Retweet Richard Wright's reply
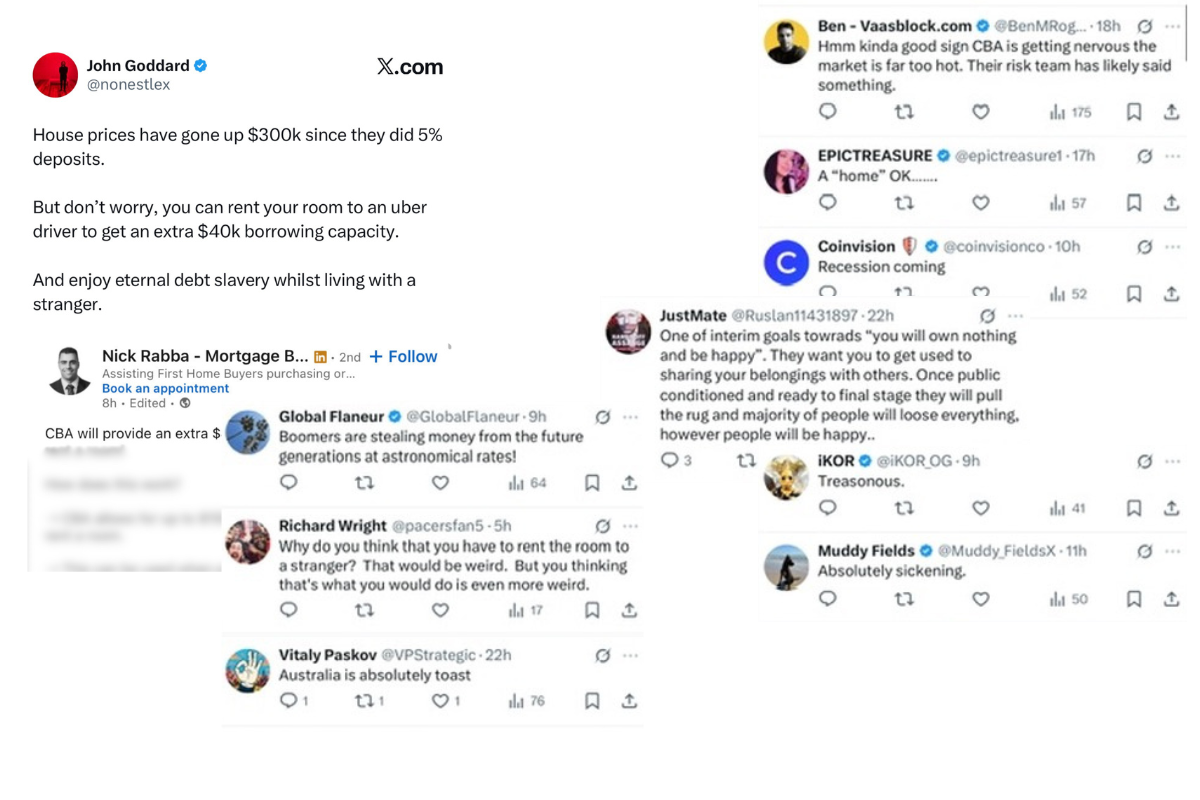The width and height of the screenshot is (1200, 800). (364, 610)
